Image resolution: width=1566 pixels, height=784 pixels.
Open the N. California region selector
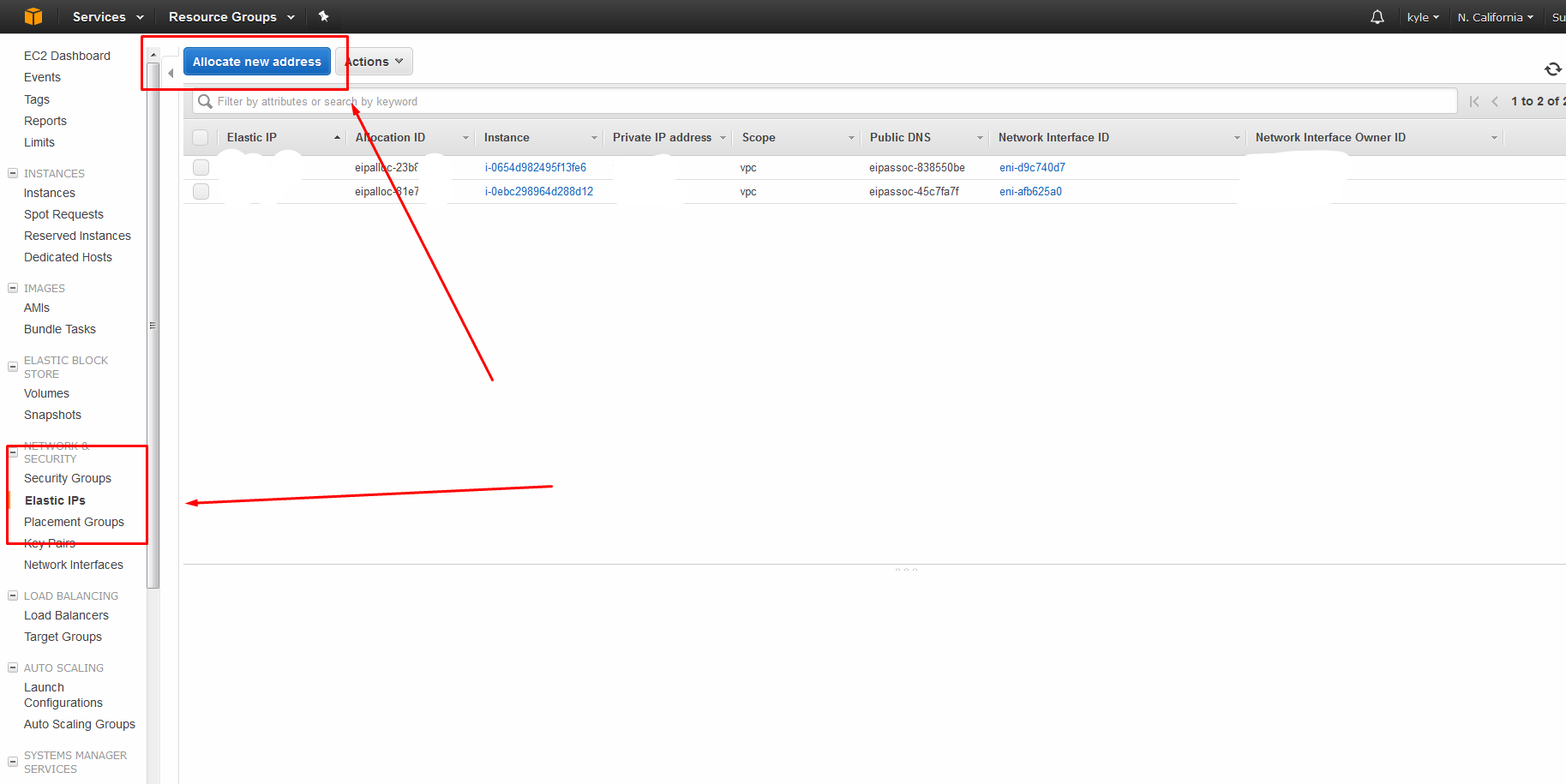tap(1496, 17)
